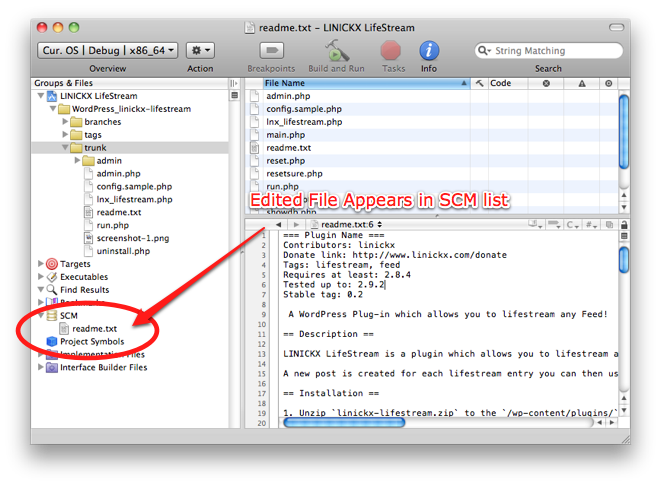The image size is (661, 486).
Task: Click the Build and Run hammer icon
Action: tap(336, 51)
